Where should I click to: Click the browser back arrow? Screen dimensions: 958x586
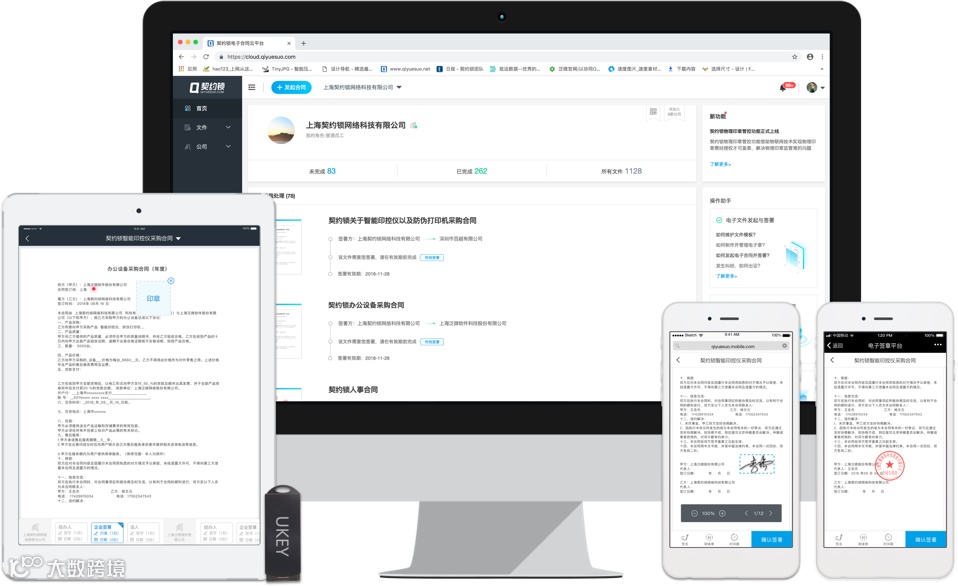[x=181, y=56]
